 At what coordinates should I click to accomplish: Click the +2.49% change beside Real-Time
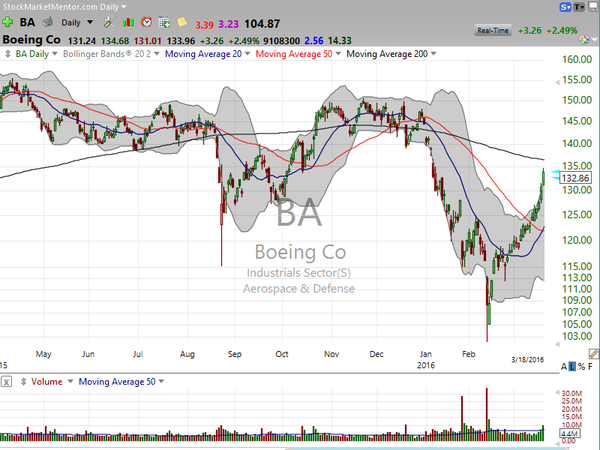562,31
